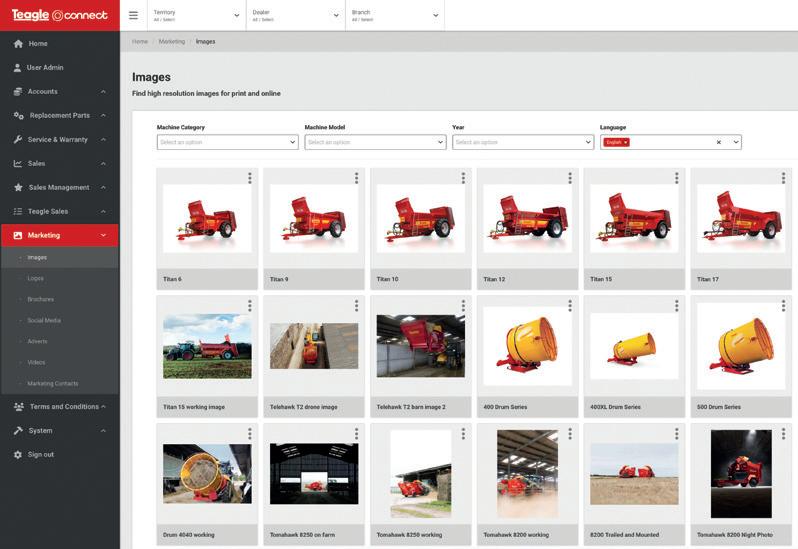Collapse the Marketing menu chevron

(x=103, y=235)
